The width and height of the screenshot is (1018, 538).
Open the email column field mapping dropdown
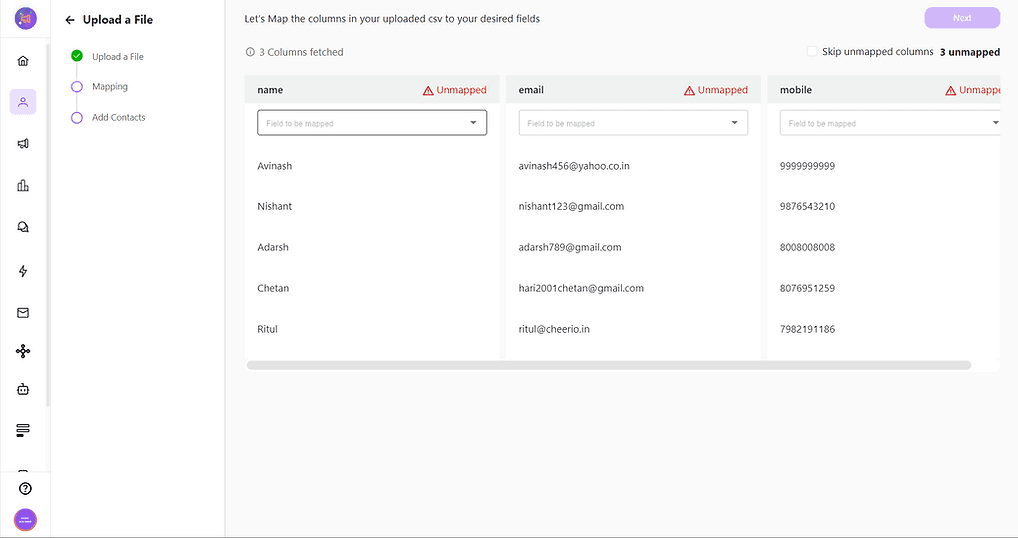tap(633, 123)
